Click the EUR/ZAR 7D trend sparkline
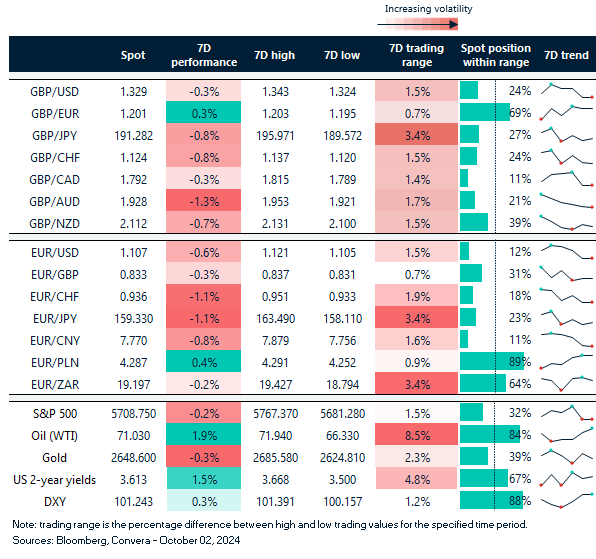This screenshot has height=559, width=596. [x=567, y=383]
